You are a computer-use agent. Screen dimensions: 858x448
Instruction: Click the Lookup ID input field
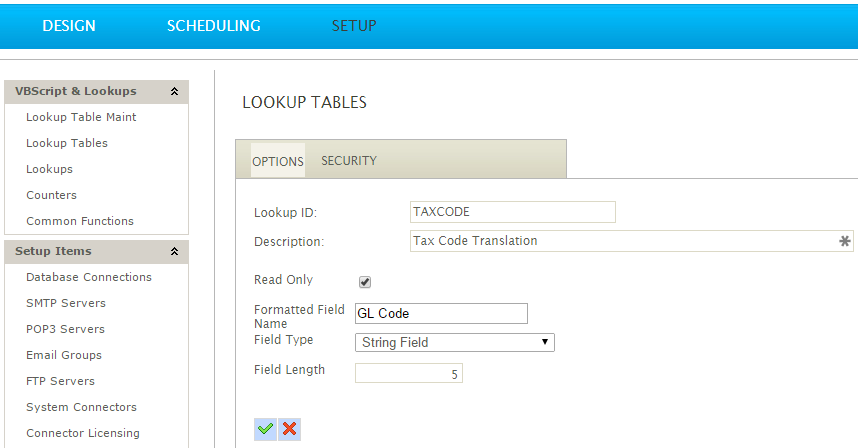pyautogui.click(x=513, y=212)
